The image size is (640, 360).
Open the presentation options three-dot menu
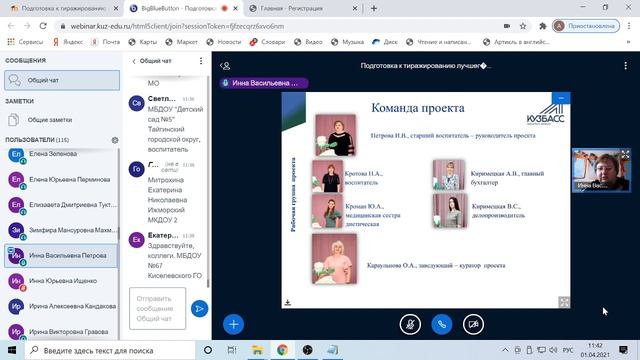point(625,66)
